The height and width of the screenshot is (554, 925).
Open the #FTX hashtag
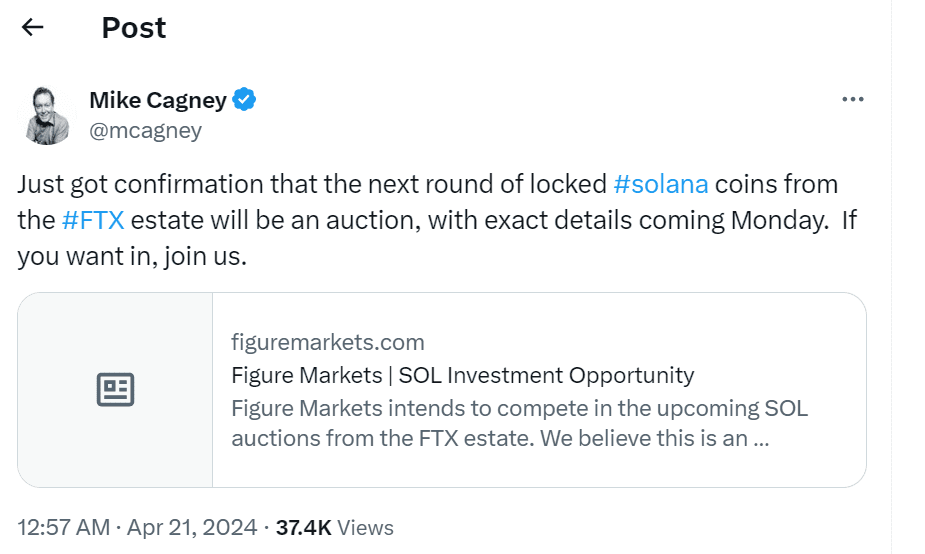(93, 220)
